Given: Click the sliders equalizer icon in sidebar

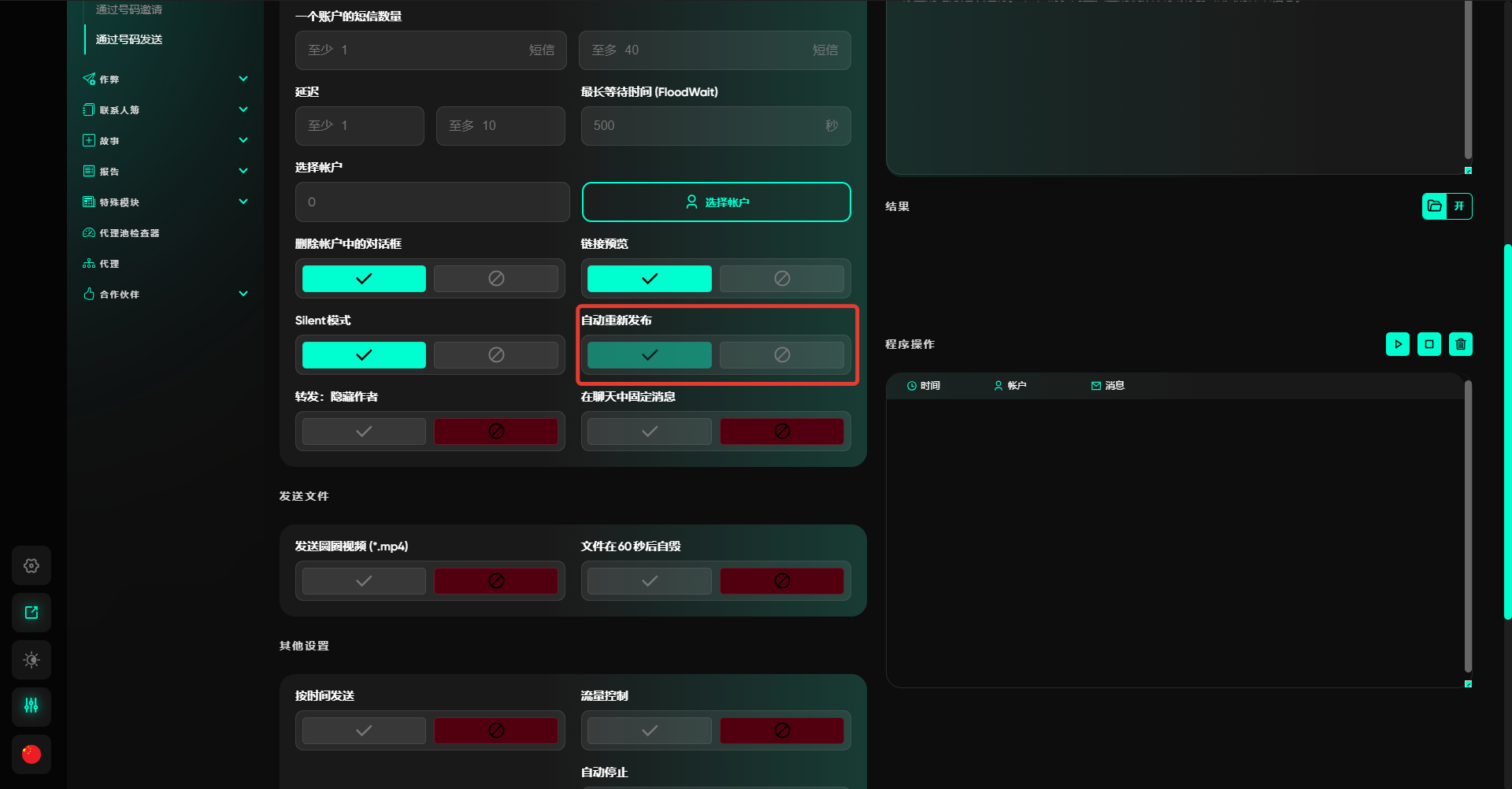Looking at the screenshot, I should [31, 706].
